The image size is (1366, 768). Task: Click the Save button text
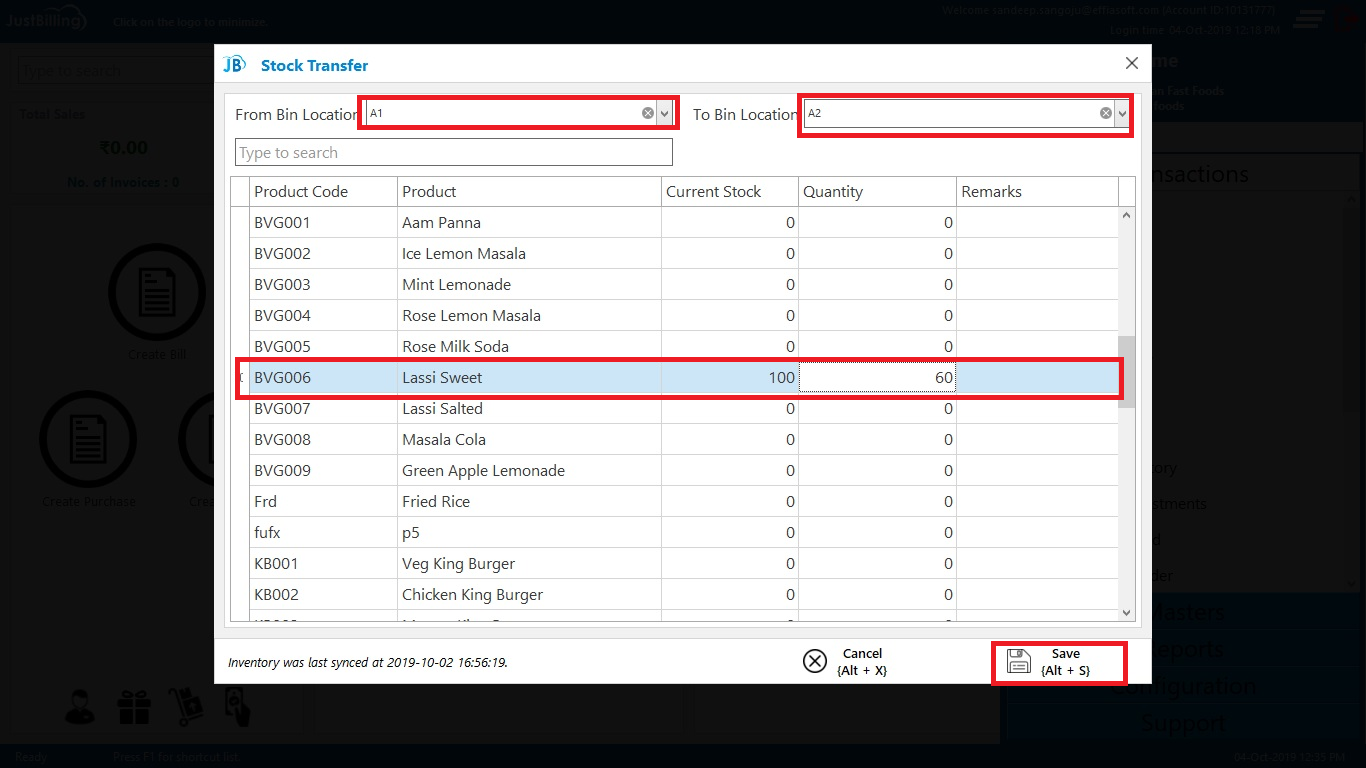1066,654
